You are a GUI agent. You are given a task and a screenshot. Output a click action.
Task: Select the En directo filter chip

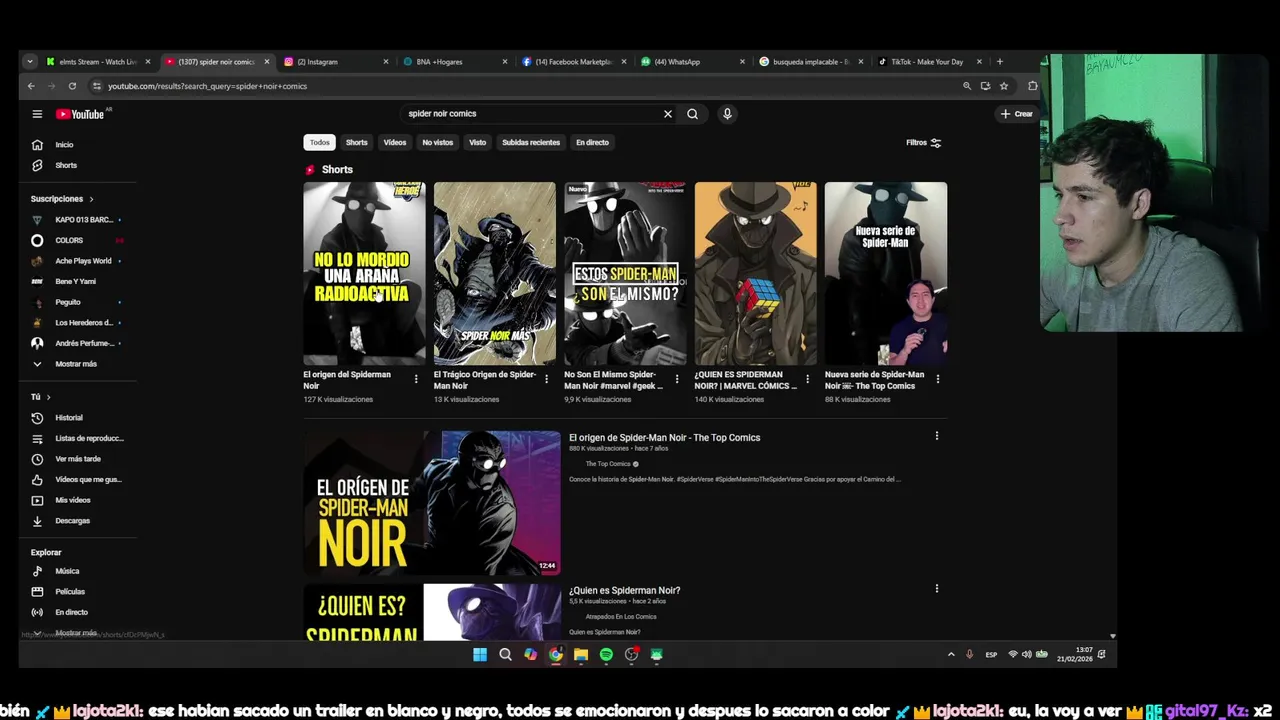point(592,143)
